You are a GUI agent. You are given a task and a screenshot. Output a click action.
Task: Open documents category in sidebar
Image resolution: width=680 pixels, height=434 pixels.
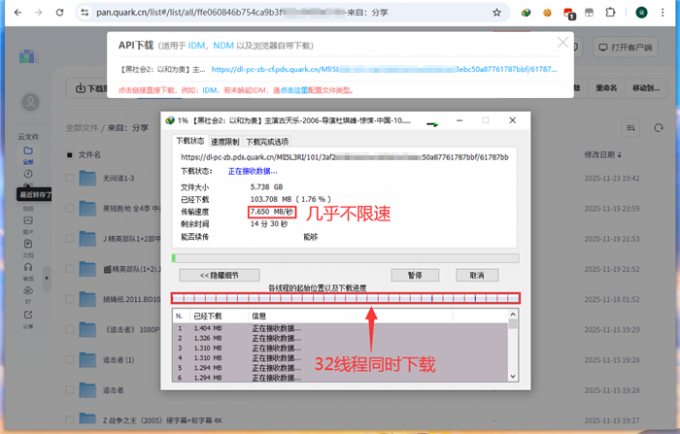[x=28, y=244]
